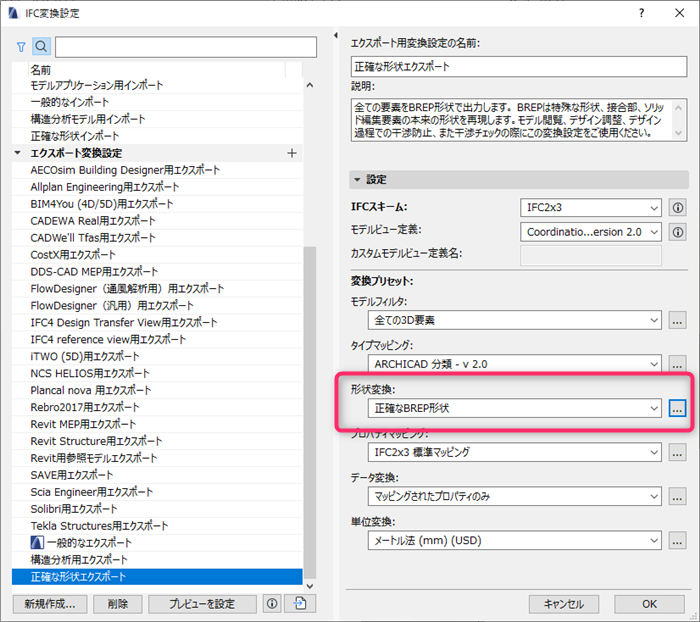The height and width of the screenshot is (622, 700).
Task: Collapse the left panel with the arrow handle
Action: [335, 35]
